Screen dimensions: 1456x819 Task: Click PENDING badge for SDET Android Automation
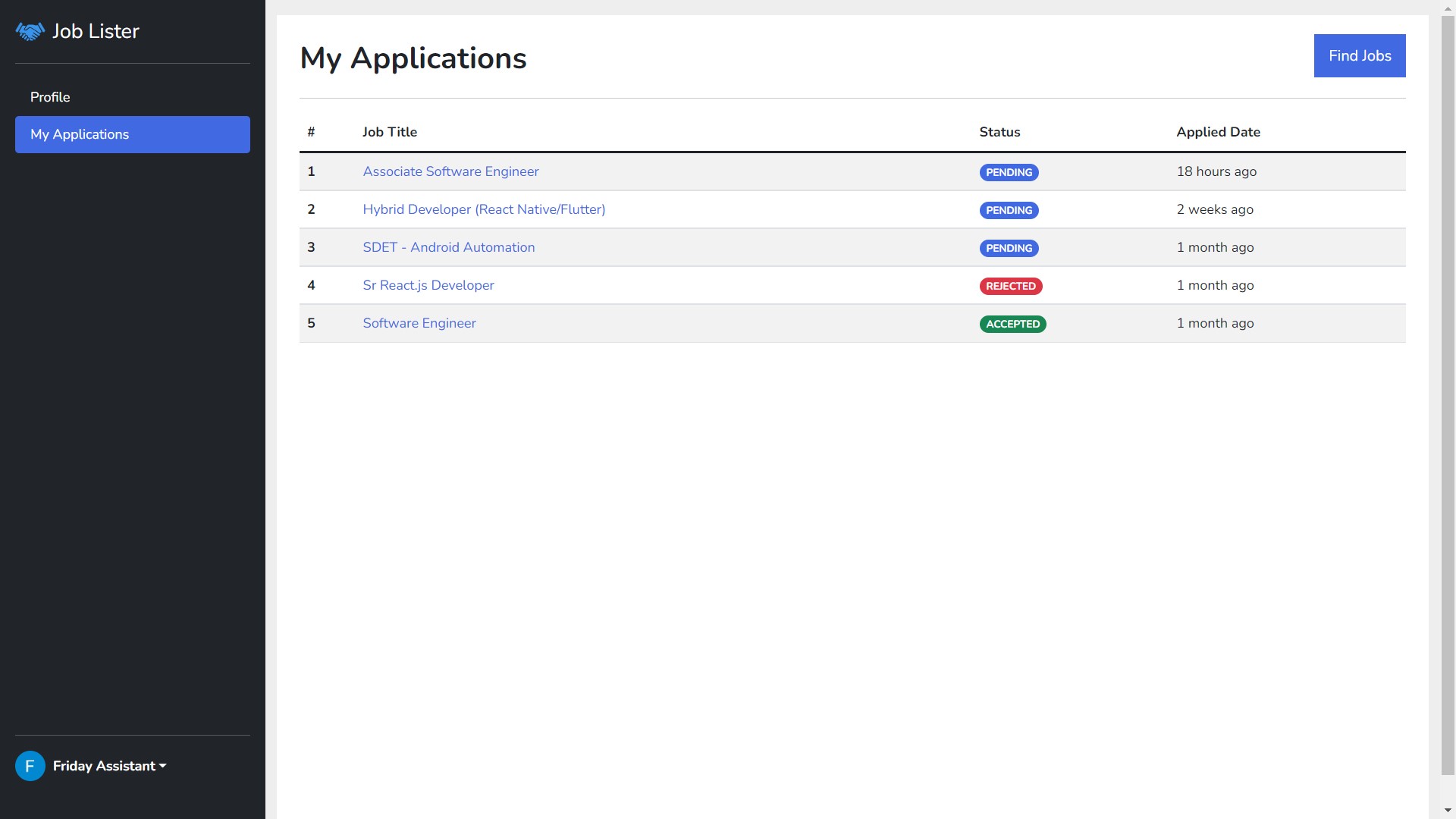coord(1009,248)
